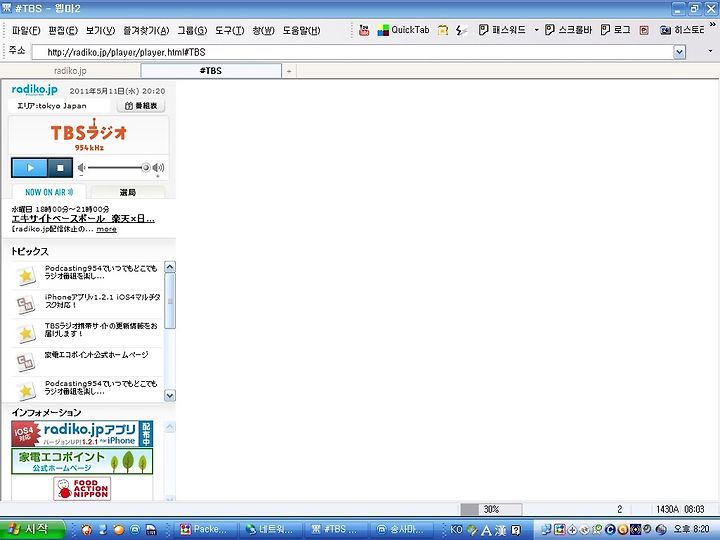Click the volume slider knob

146,168
